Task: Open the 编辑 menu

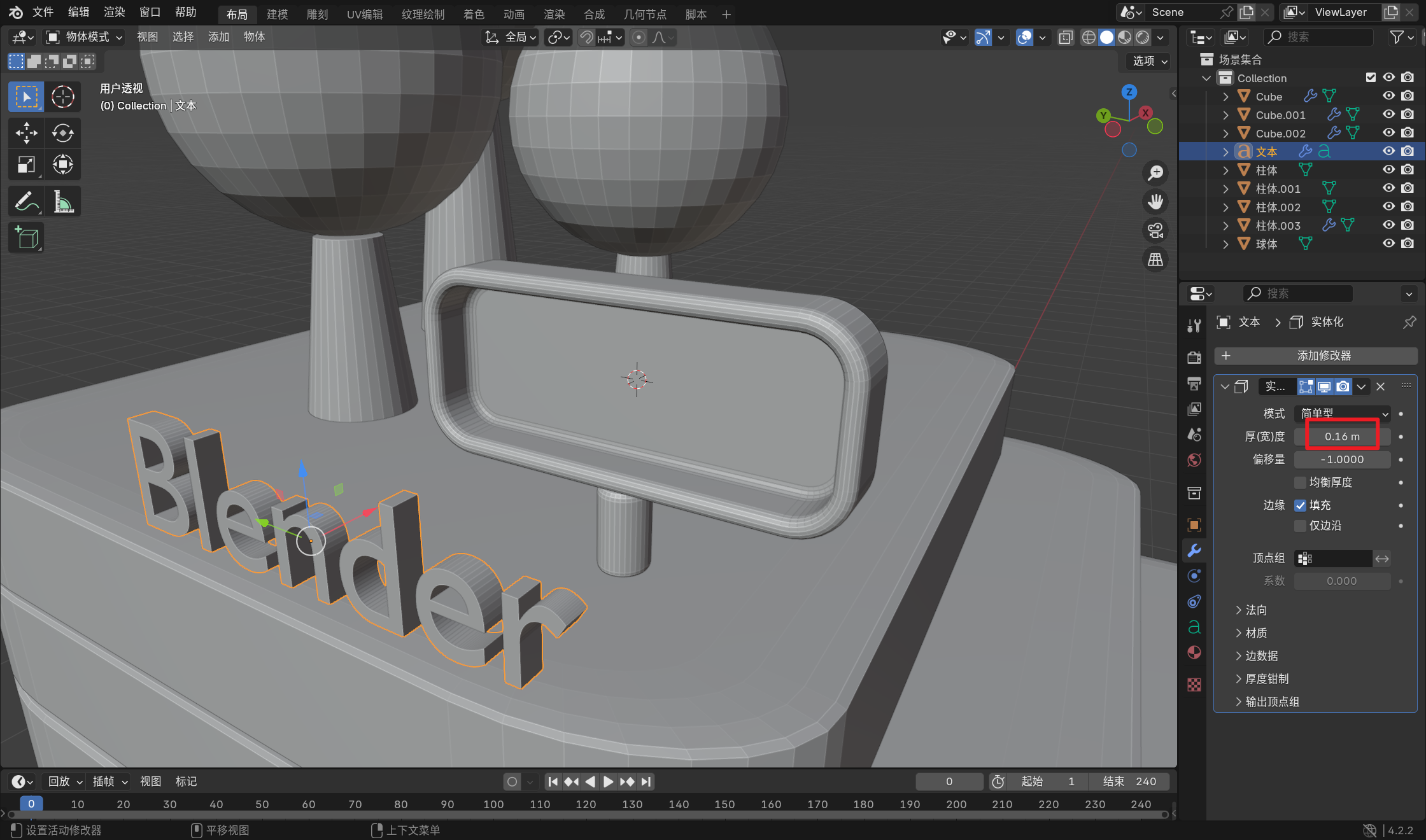Action: [x=79, y=12]
